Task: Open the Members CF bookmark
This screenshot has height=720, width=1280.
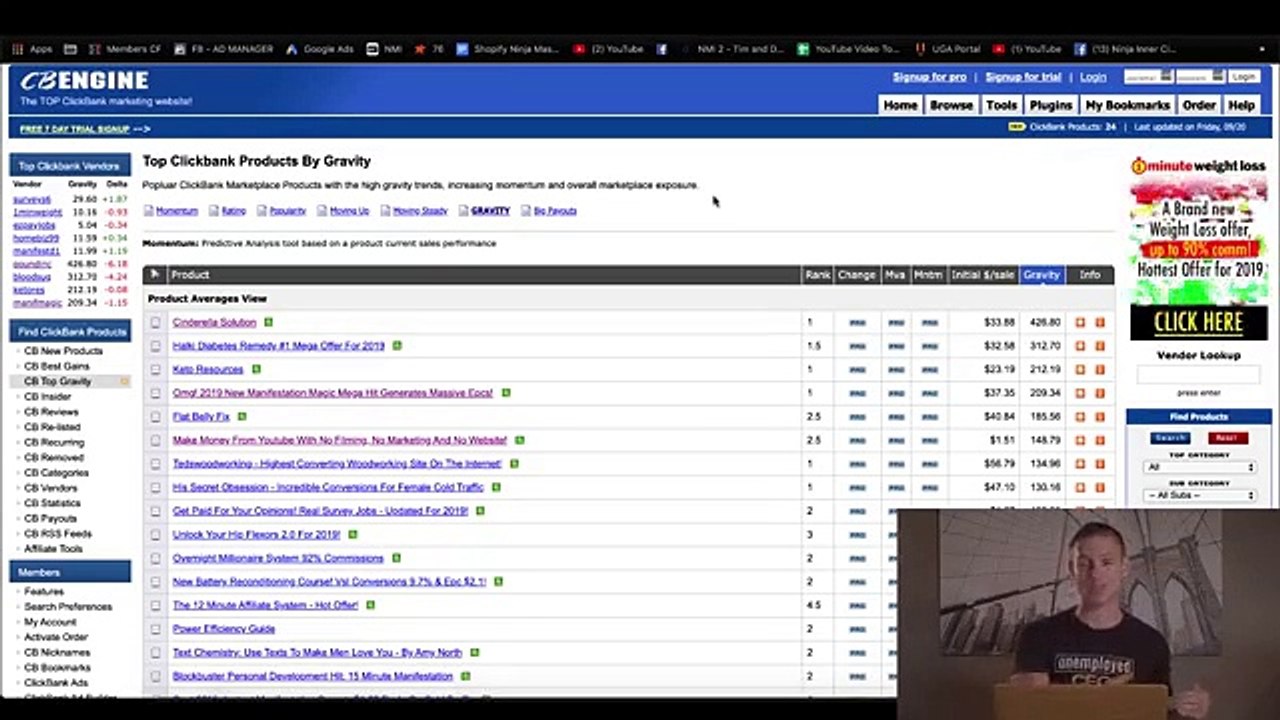Action: point(125,48)
